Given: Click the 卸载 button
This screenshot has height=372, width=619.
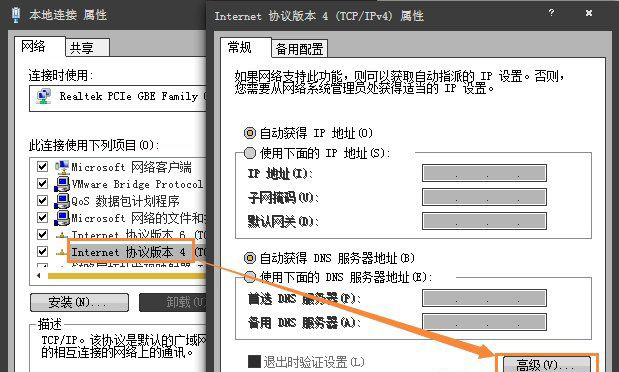Looking at the screenshot, I should 173,302.
